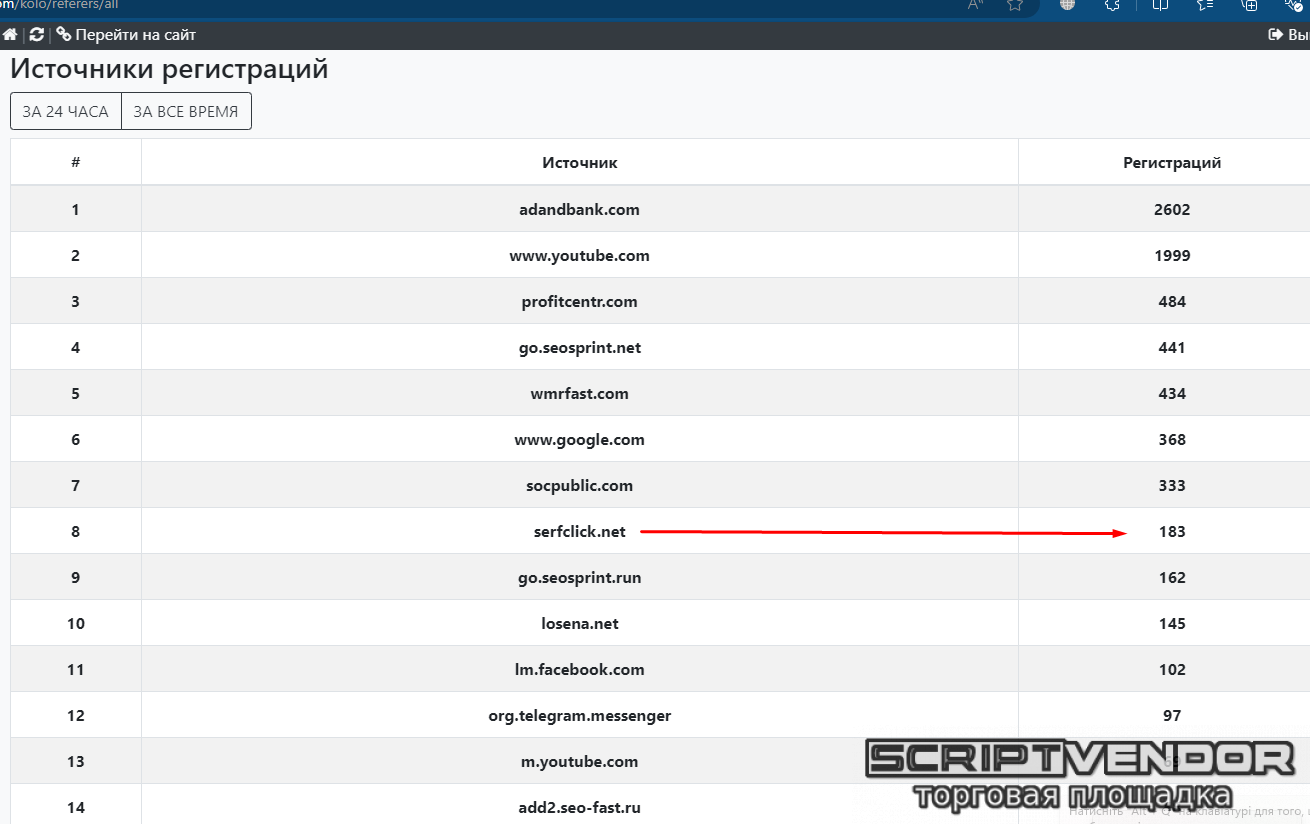Switch to the ЗА ВСЕ ВРЕМЯ tab

pyautogui.click(x=186, y=112)
